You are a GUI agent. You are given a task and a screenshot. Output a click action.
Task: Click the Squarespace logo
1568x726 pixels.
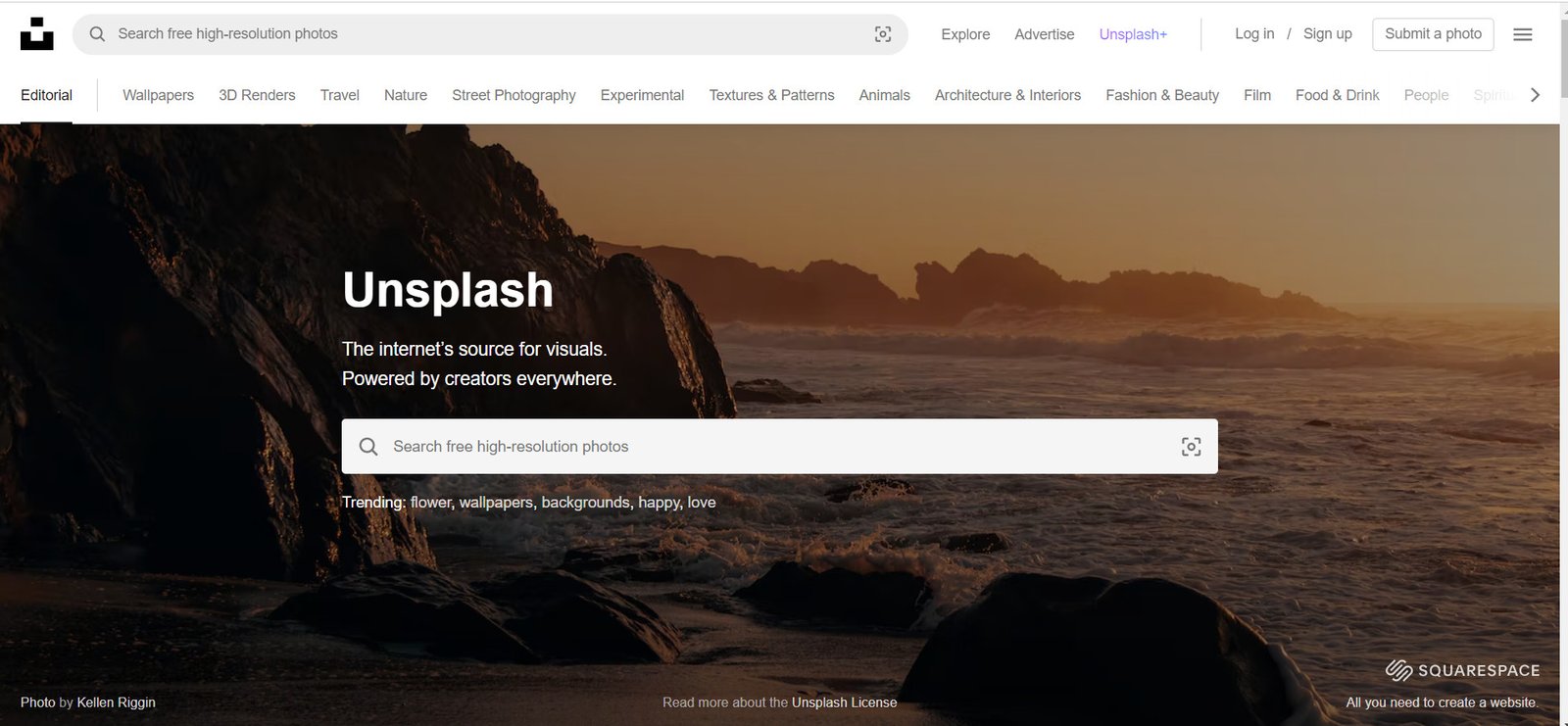1462,670
